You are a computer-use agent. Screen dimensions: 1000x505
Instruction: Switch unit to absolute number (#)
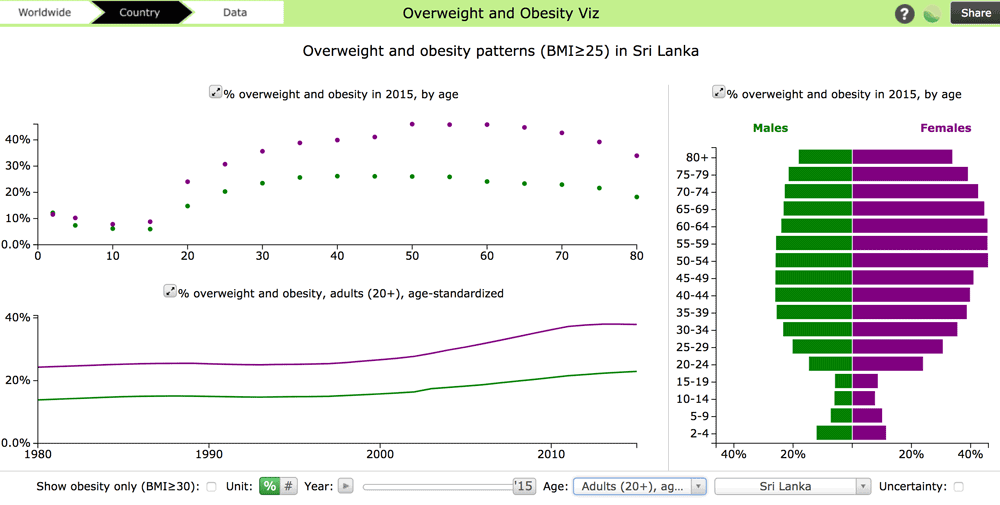pos(288,486)
